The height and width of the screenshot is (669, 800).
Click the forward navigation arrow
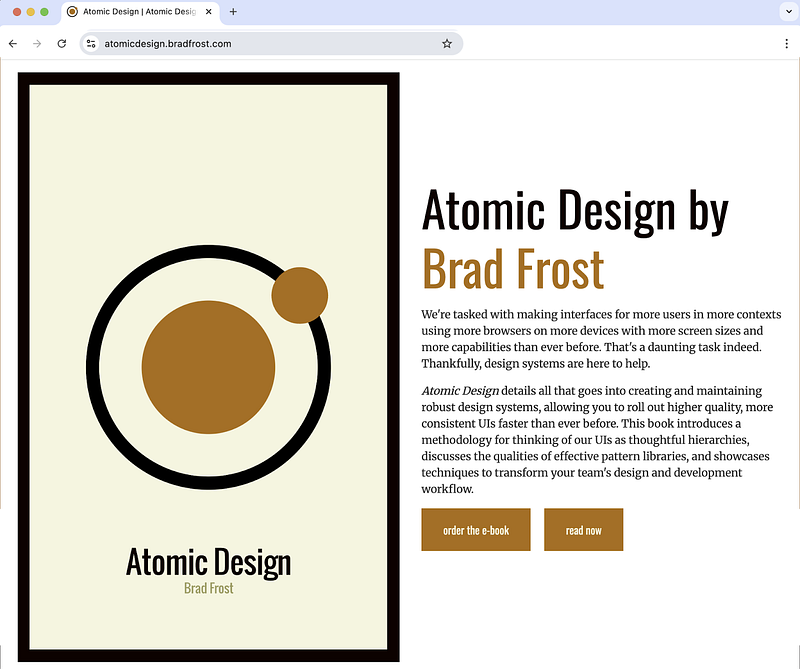coord(37,44)
